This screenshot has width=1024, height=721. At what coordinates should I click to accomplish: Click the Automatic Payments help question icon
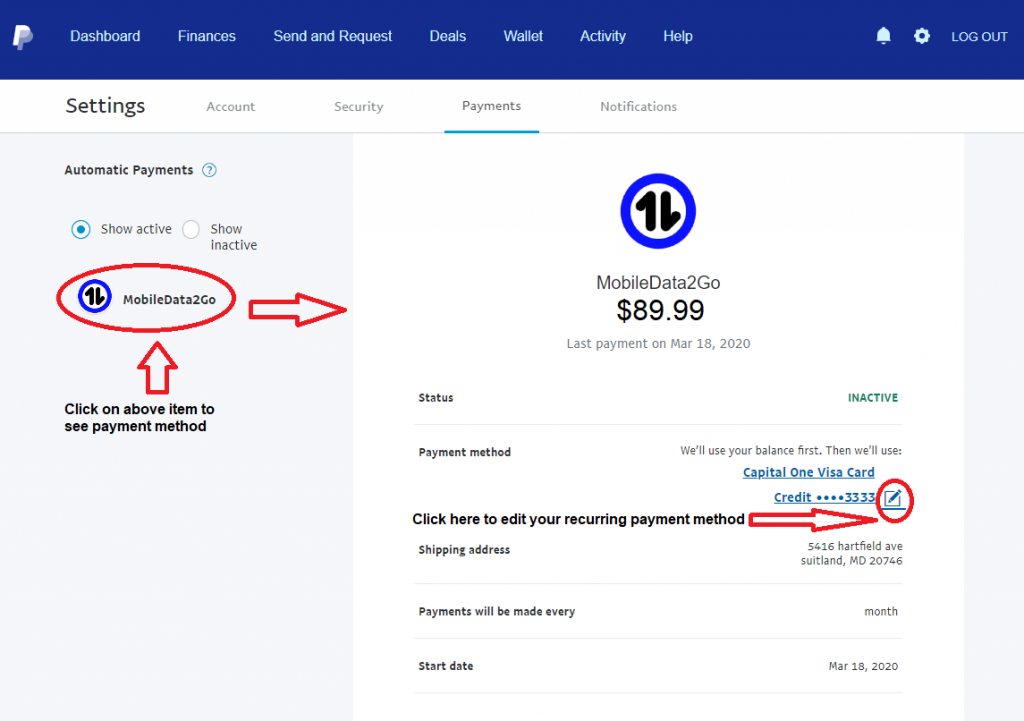coord(209,170)
